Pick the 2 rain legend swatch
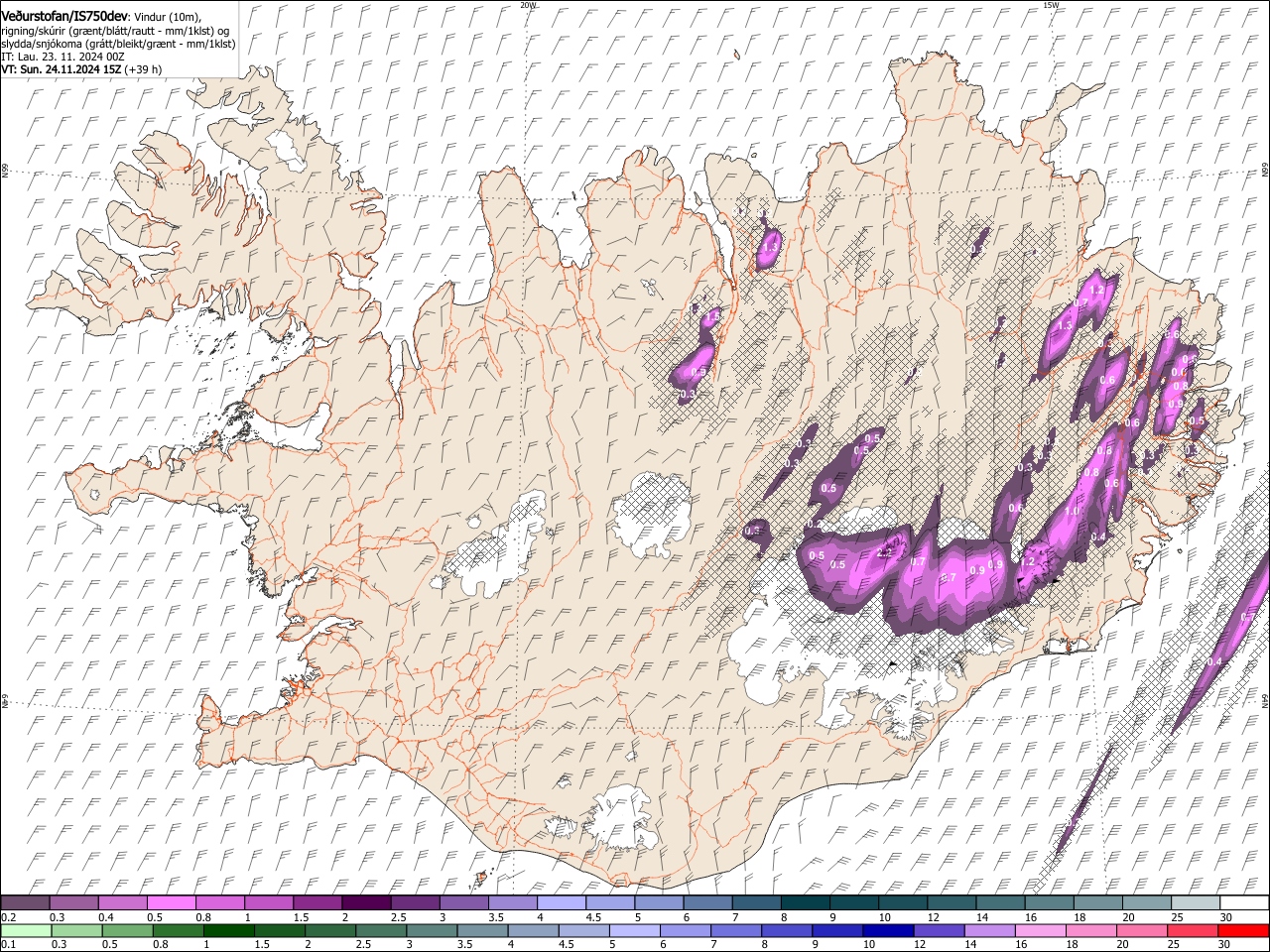 click(x=330, y=930)
